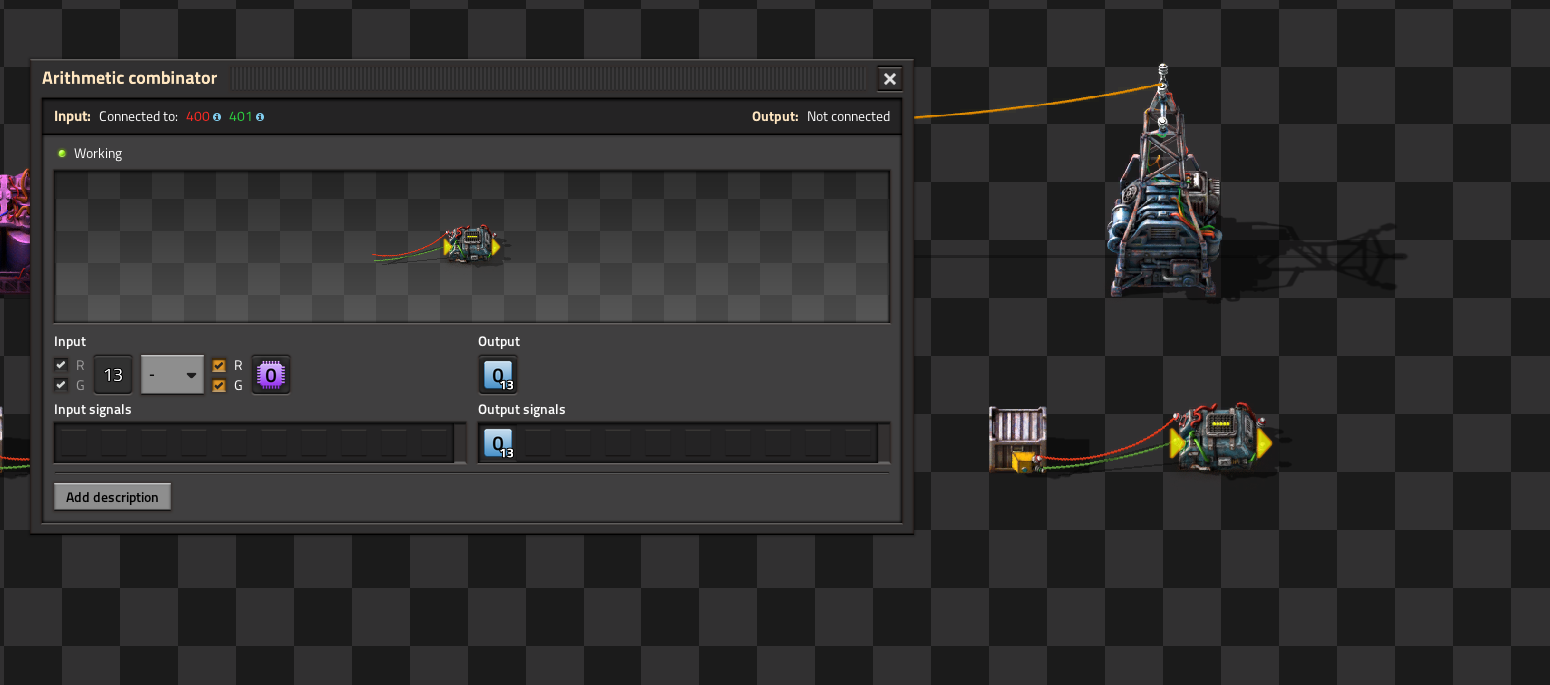Click the info icon beside green network 401
The image size is (1550, 685).
[x=260, y=117]
